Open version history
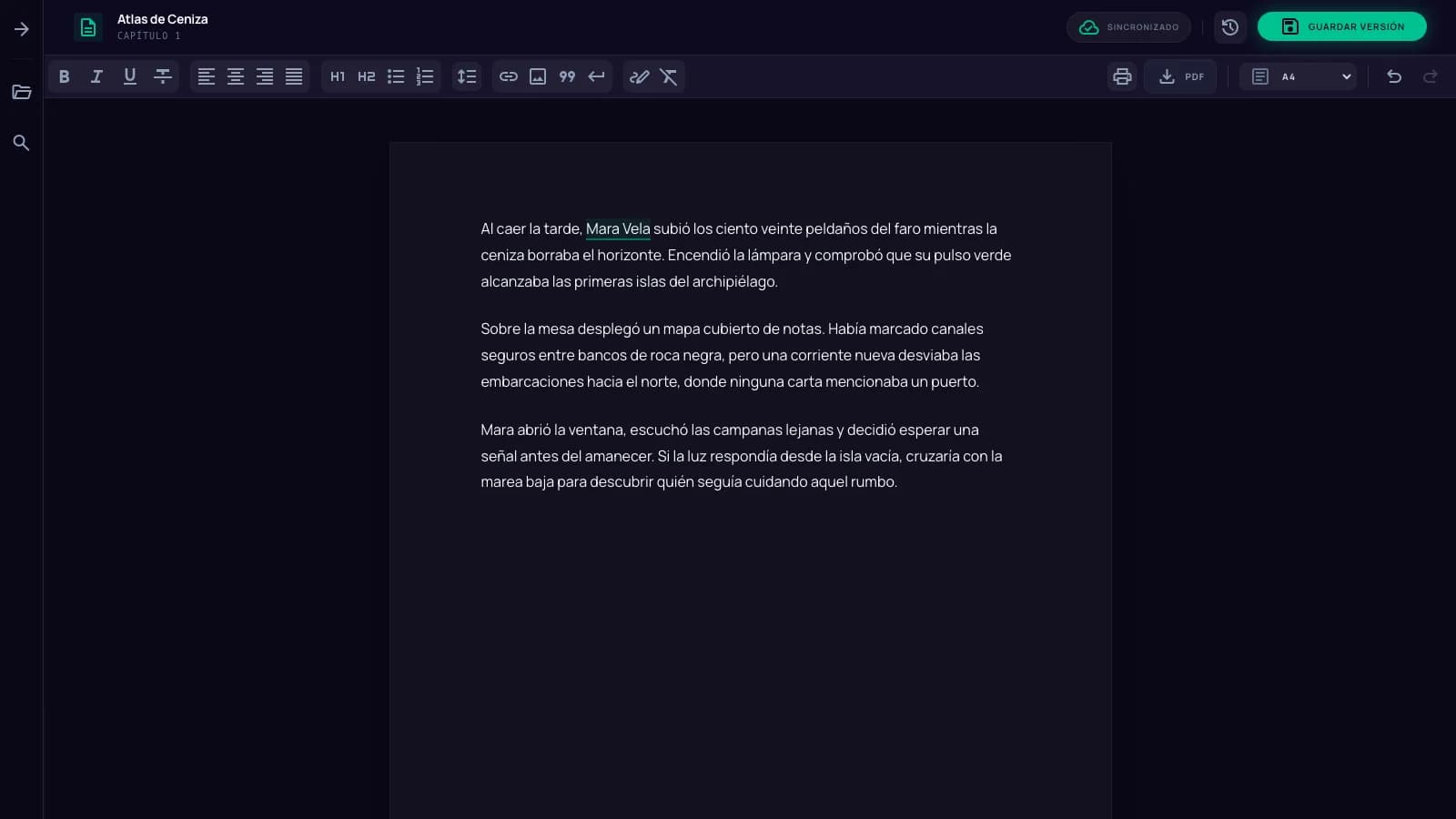 [1230, 27]
